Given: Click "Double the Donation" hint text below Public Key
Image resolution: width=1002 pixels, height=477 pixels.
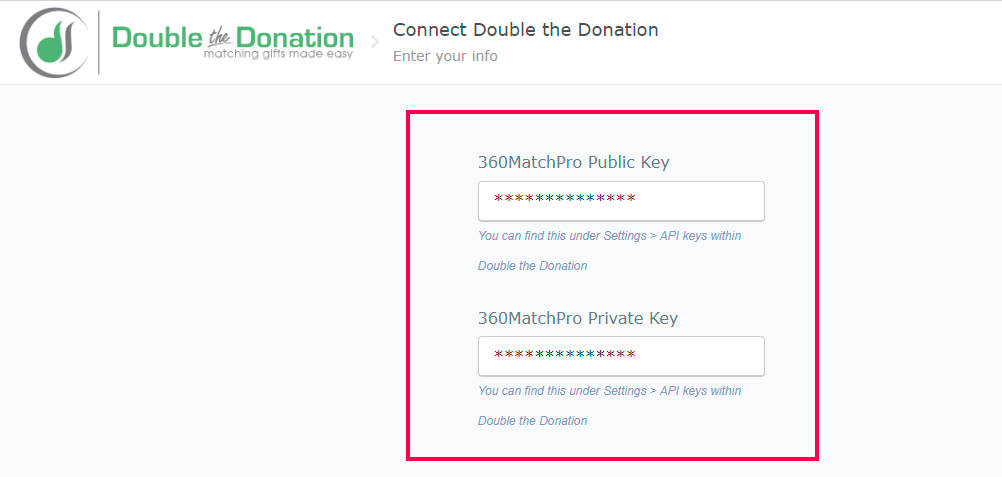Looking at the screenshot, I should tap(532, 266).
